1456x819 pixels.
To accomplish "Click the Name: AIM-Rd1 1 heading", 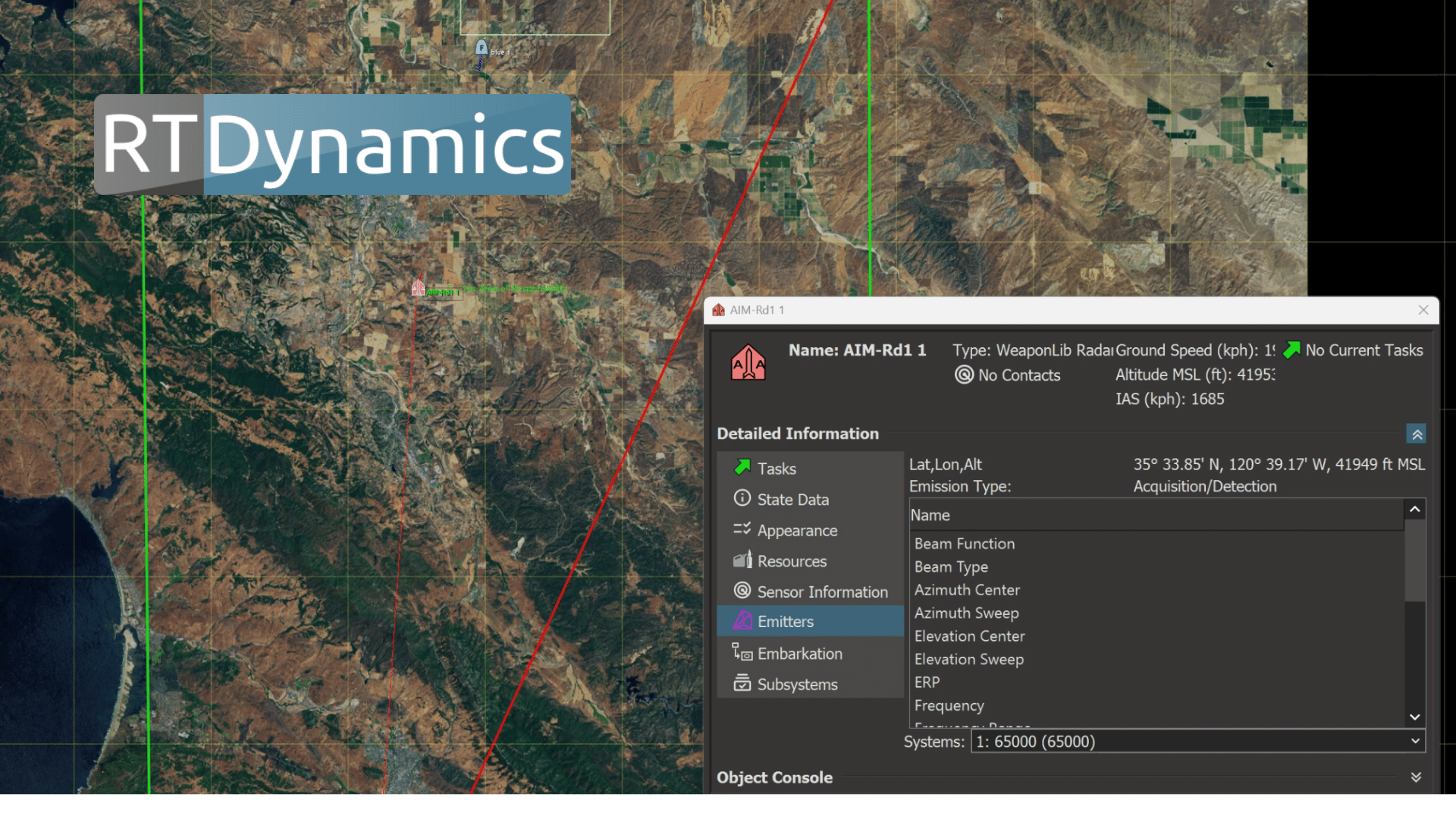I will tap(857, 350).
